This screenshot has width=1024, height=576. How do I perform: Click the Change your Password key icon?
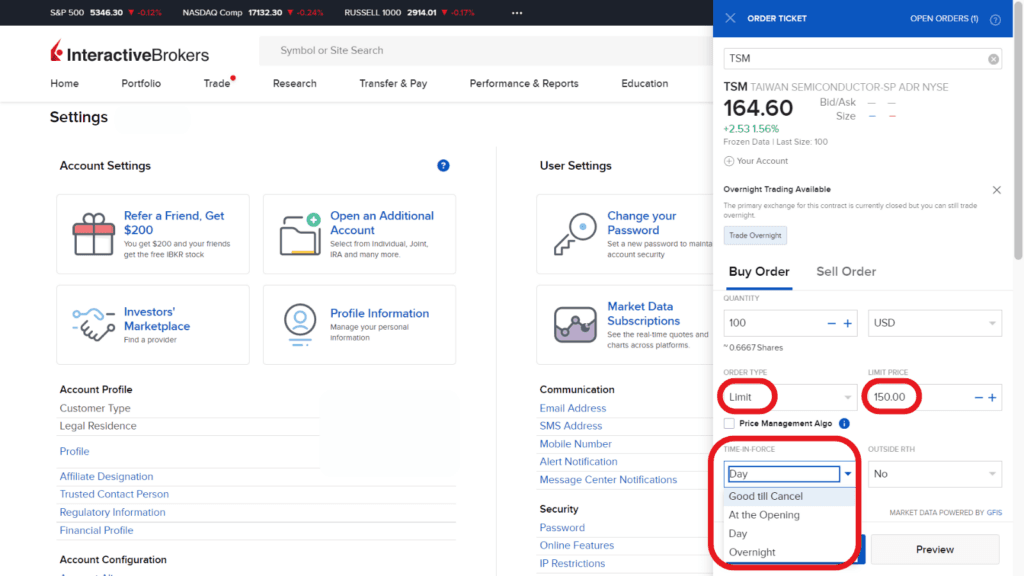pos(572,233)
